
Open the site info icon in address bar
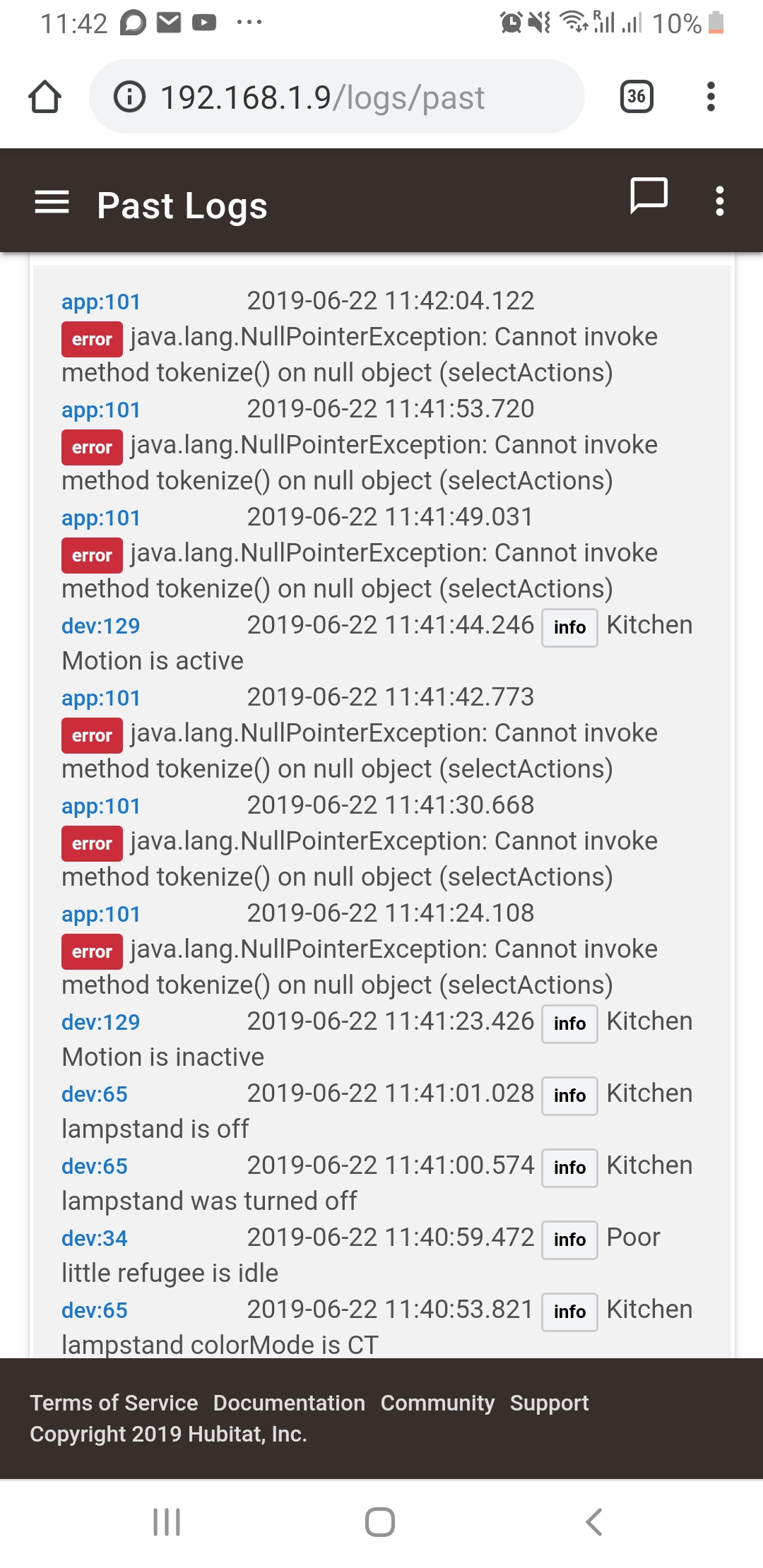pyautogui.click(x=129, y=97)
